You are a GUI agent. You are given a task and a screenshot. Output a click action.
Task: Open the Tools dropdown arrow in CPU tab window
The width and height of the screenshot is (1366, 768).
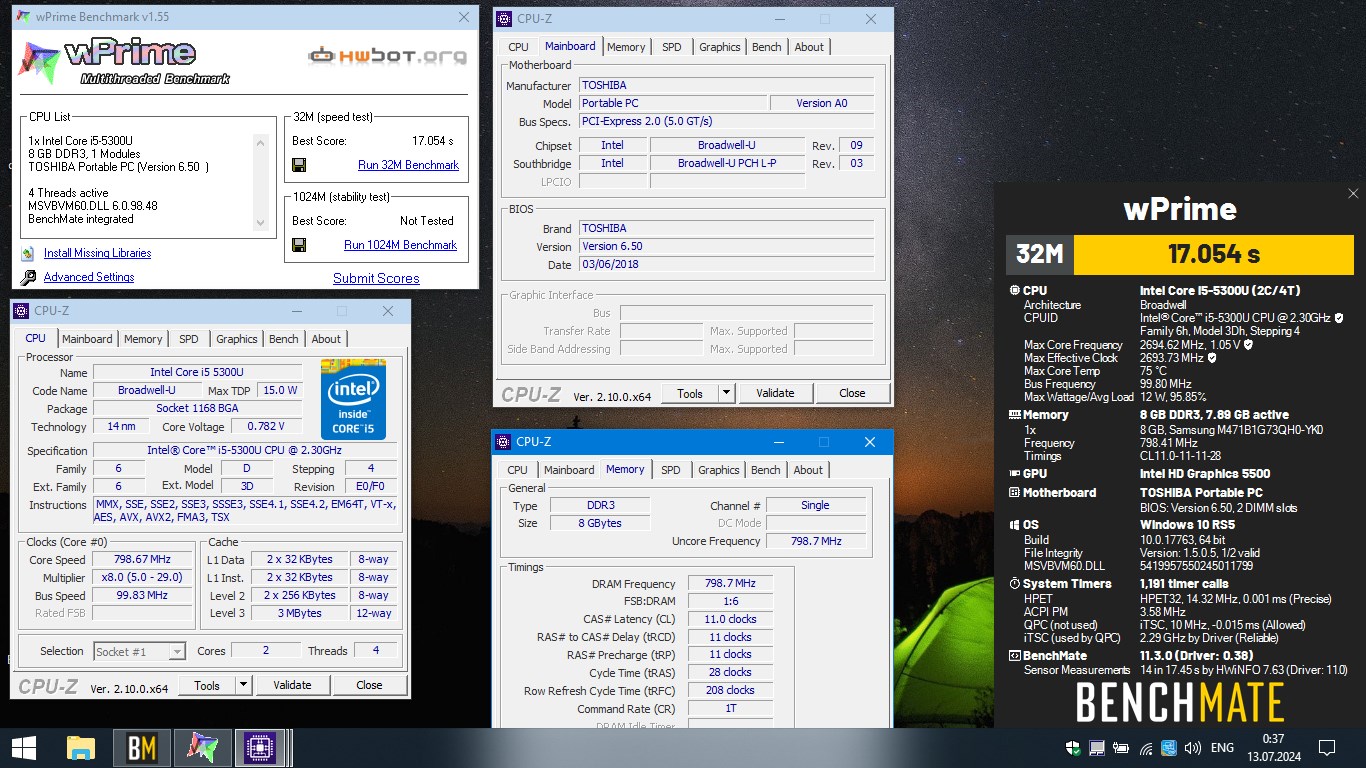tap(243, 685)
